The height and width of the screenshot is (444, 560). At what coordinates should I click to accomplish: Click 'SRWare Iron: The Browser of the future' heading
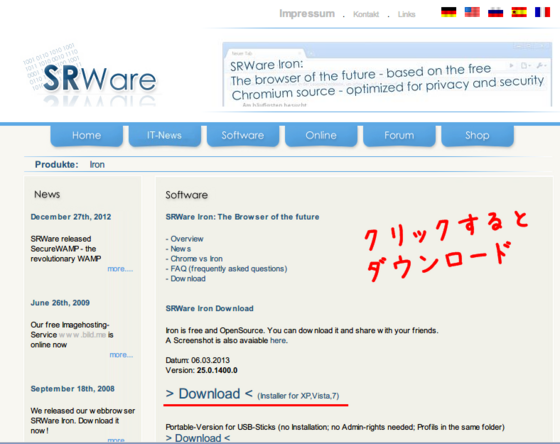[x=242, y=217]
